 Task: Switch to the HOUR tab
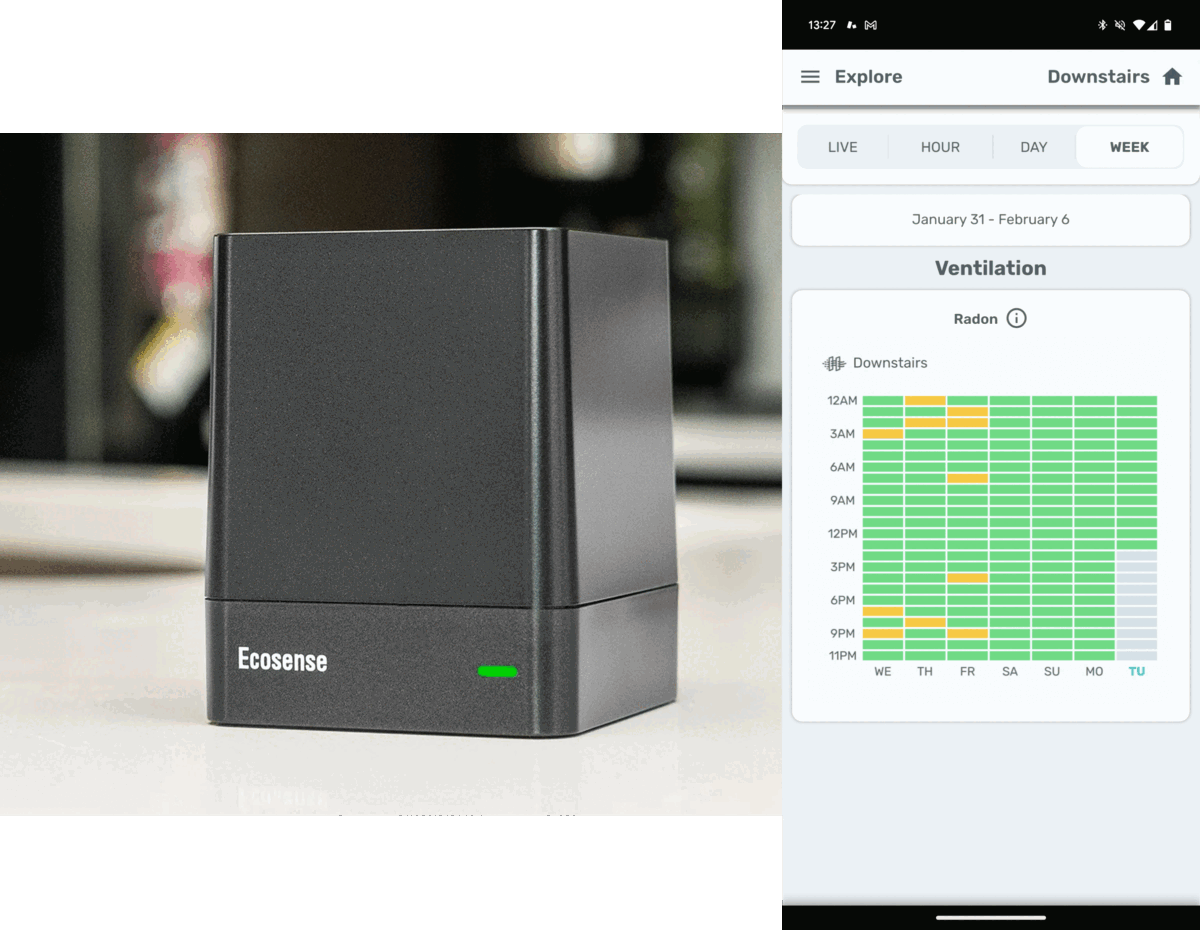click(940, 147)
